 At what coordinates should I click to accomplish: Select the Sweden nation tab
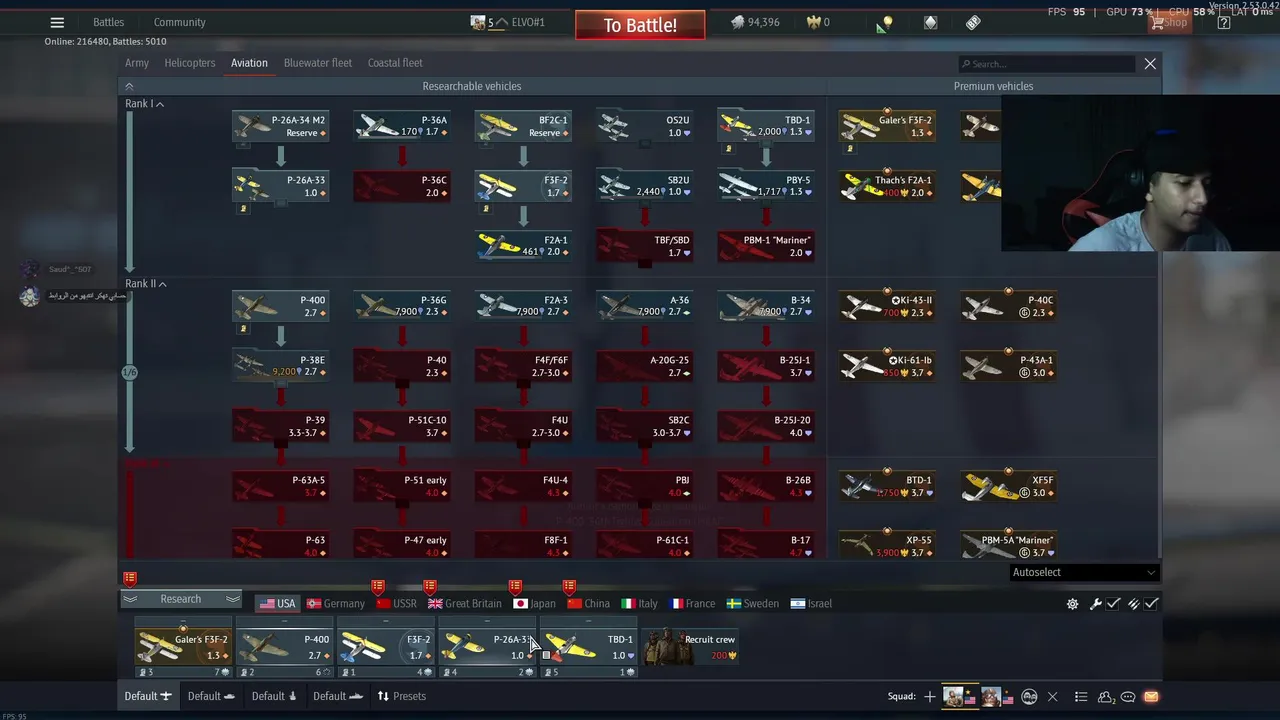pyautogui.click(x=752, y=603)
